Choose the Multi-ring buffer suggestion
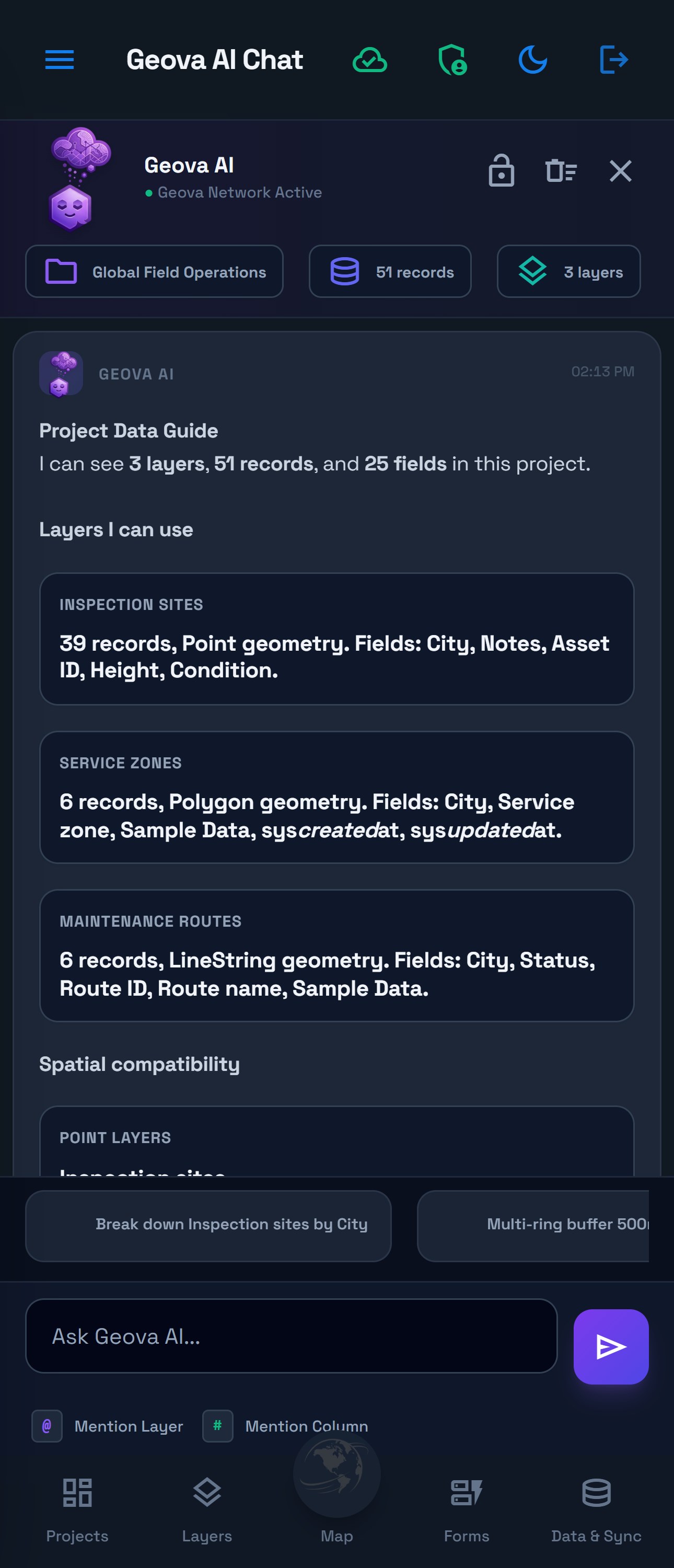 pos(533,1226)
